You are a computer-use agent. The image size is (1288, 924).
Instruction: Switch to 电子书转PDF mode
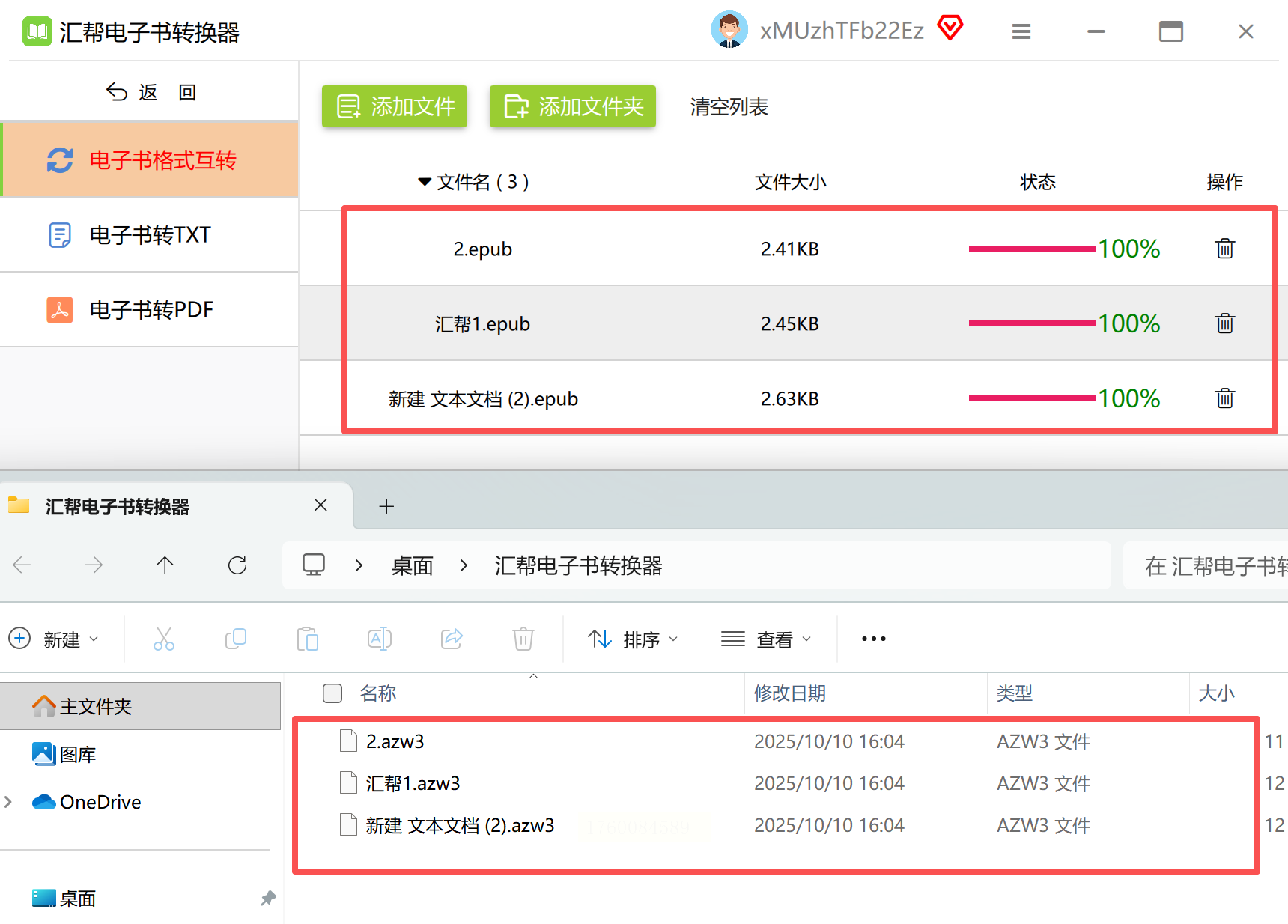pos(150,310)
